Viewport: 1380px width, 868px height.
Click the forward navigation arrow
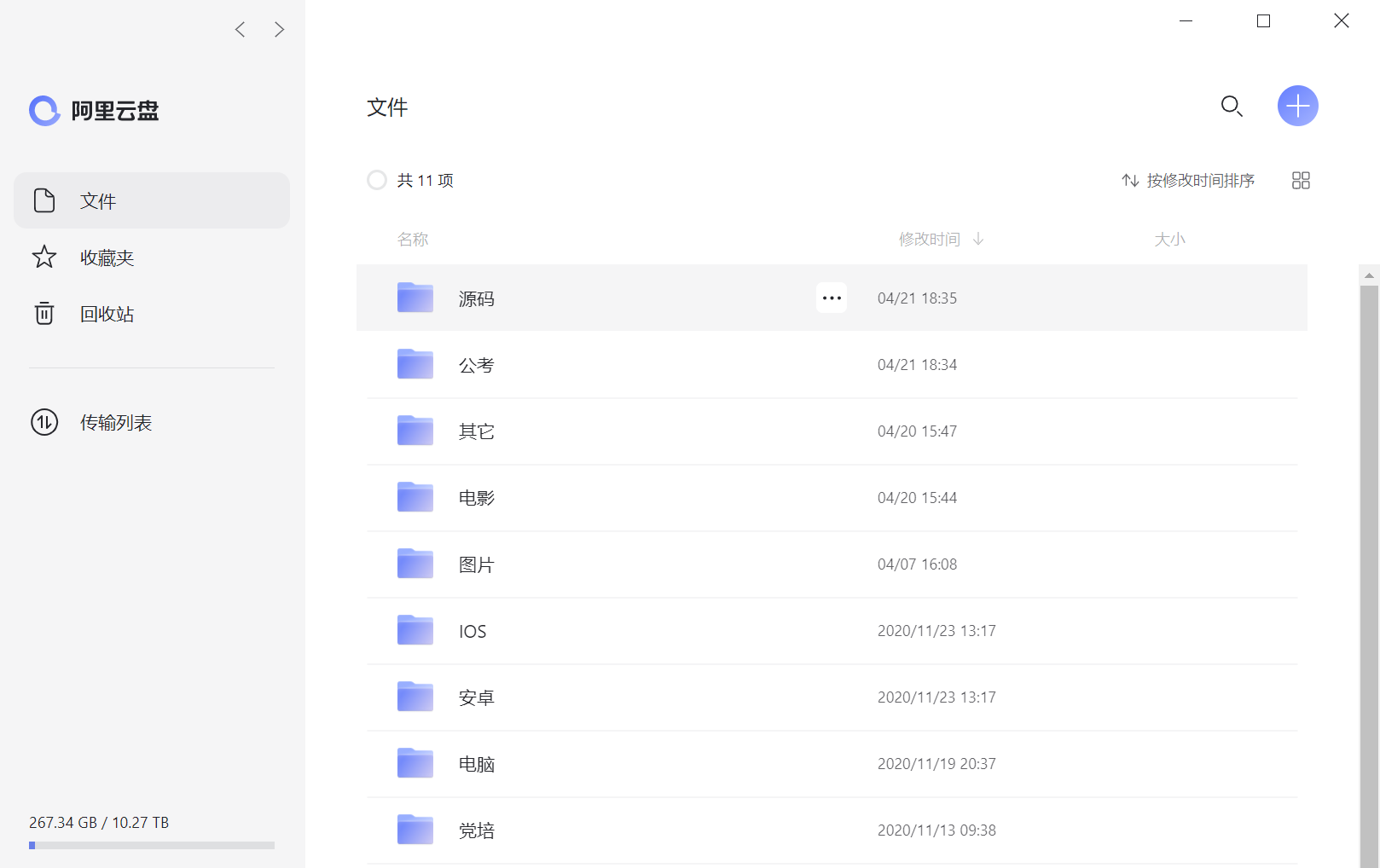click(279, 30)
